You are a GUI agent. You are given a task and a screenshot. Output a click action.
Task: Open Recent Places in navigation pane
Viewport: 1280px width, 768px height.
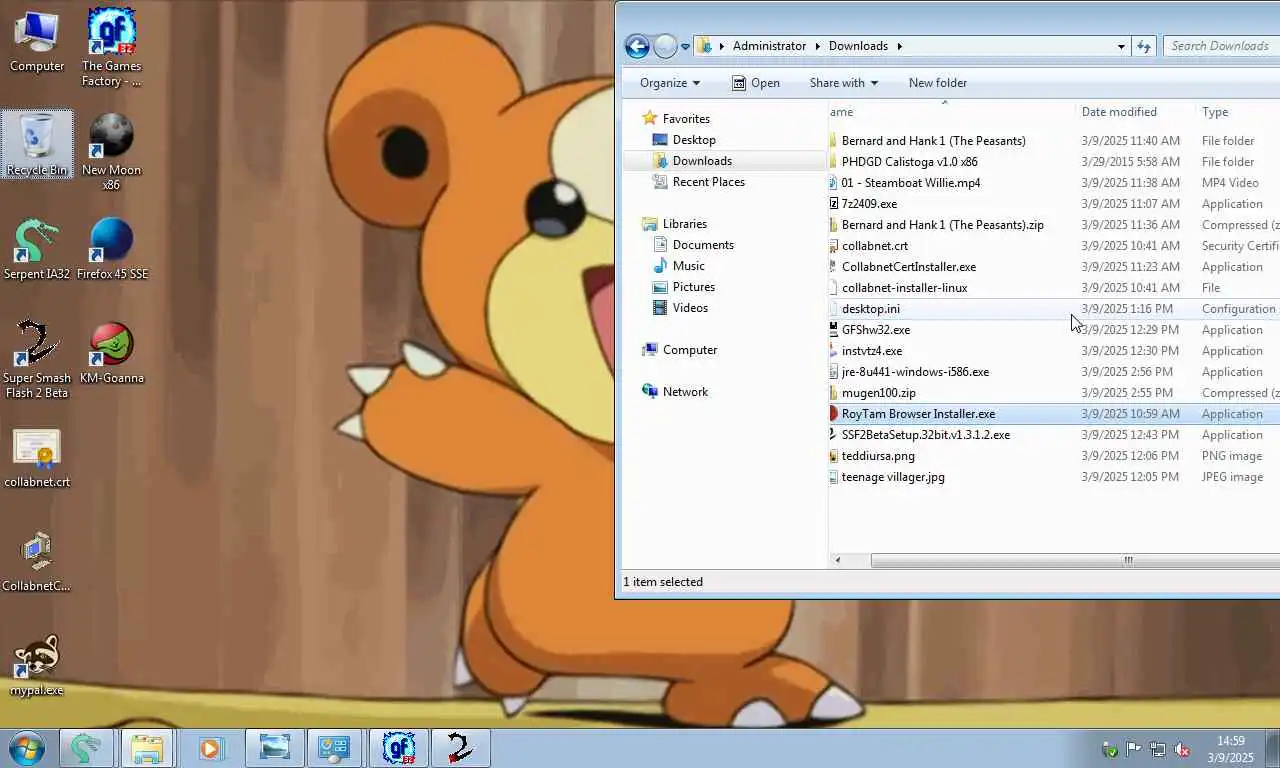(x=709, y=182)
